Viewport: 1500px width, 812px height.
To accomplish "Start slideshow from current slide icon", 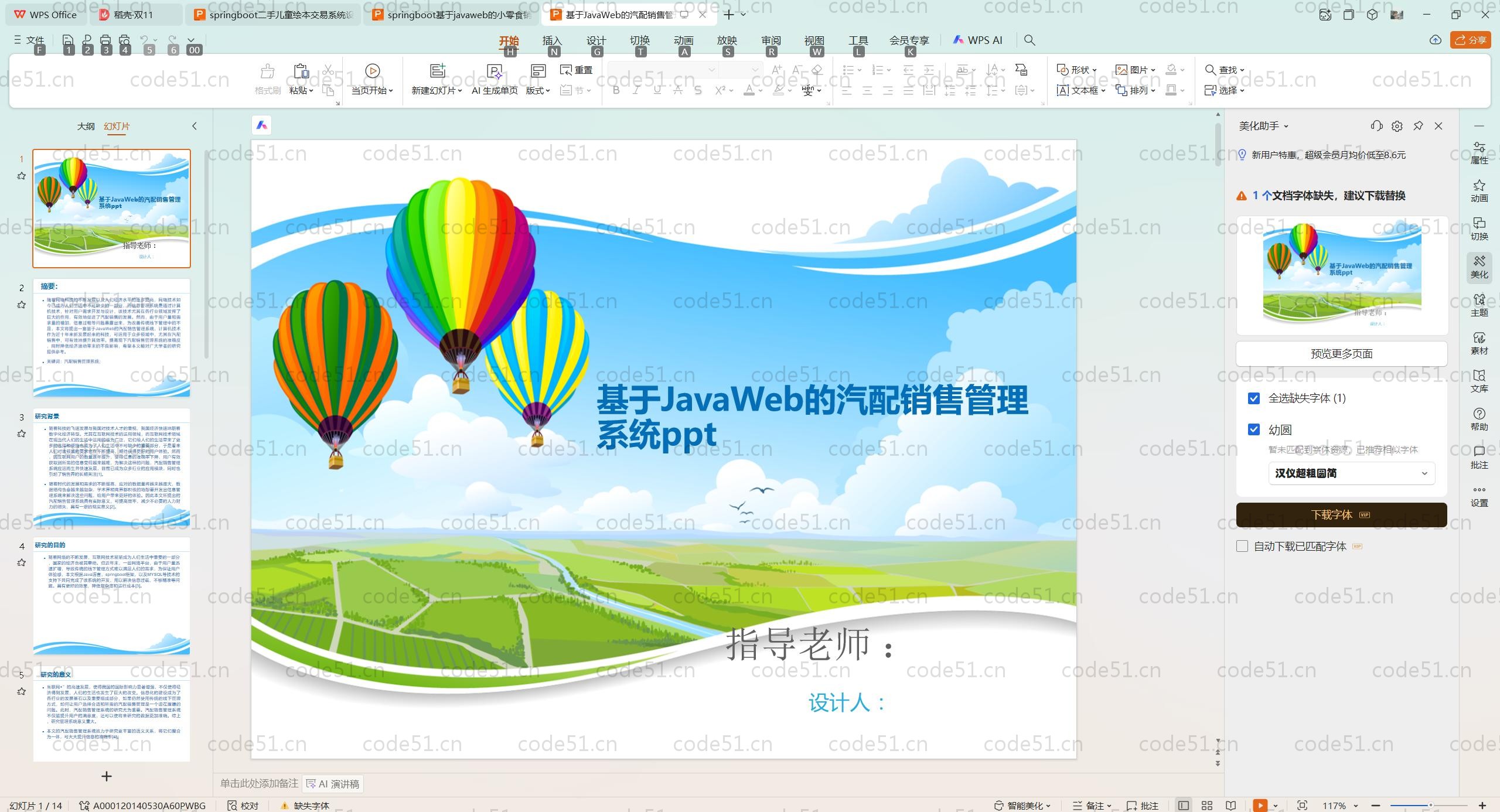I will click(372, 71).
